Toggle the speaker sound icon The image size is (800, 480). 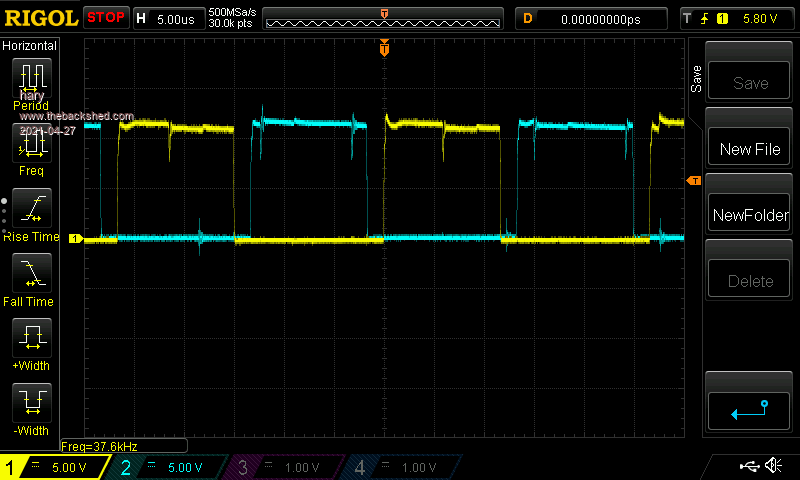pyautogui.click(x=773, y=466)
